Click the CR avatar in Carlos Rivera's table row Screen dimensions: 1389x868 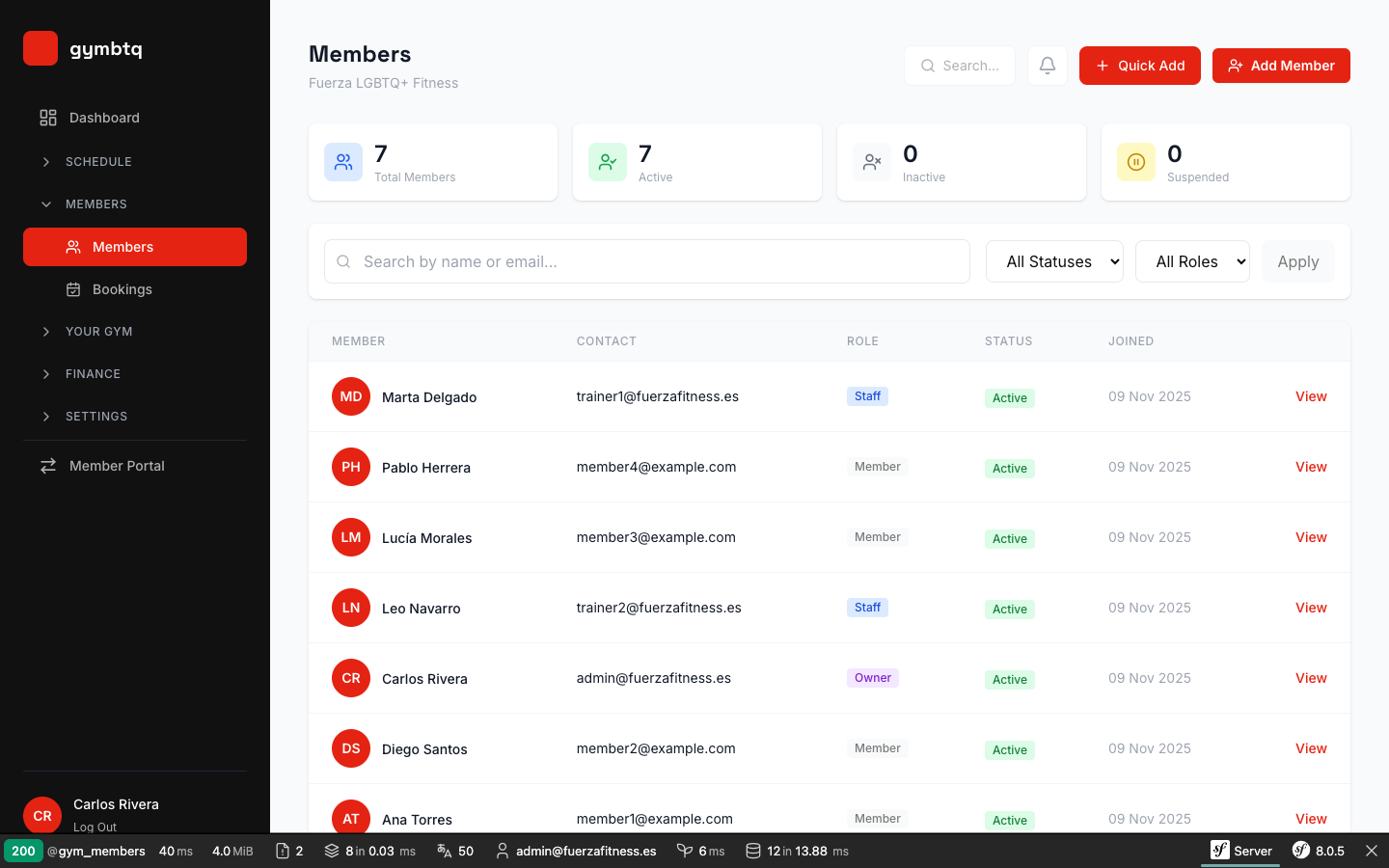pos(351,678)
